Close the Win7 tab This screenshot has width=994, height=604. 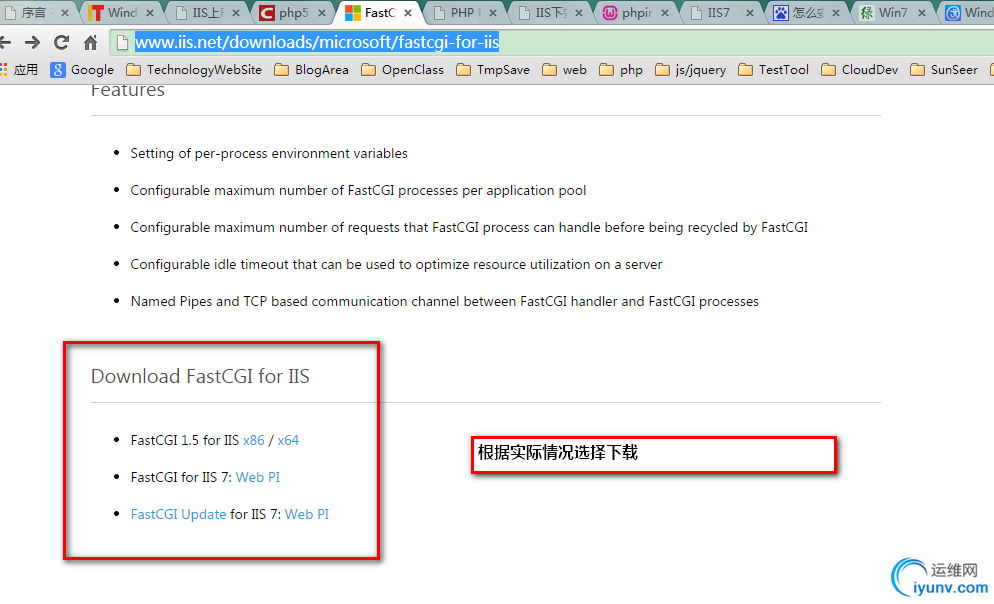coord(922,13)
